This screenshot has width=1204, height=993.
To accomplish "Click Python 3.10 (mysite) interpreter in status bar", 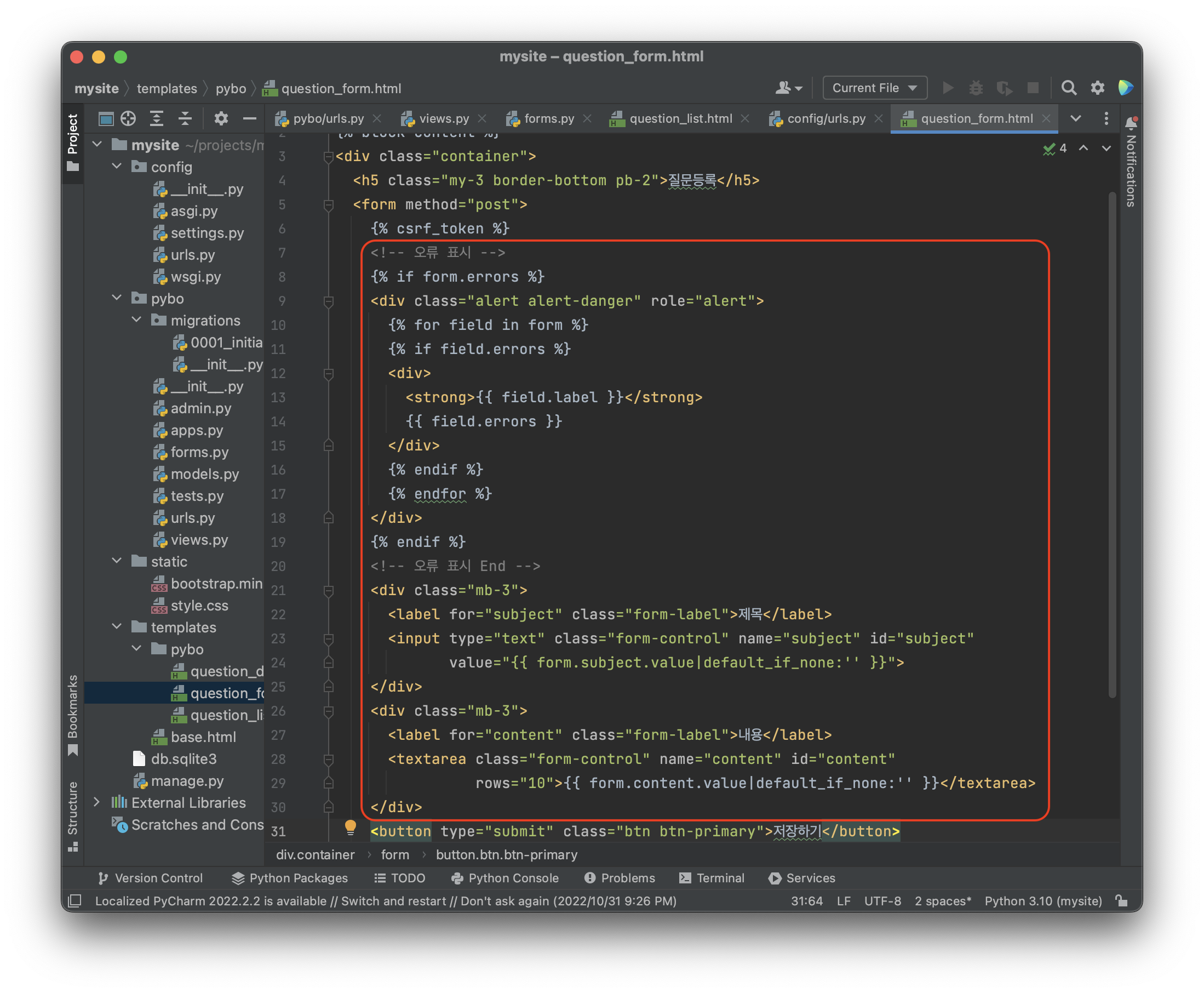I will tap(1043, 901).
